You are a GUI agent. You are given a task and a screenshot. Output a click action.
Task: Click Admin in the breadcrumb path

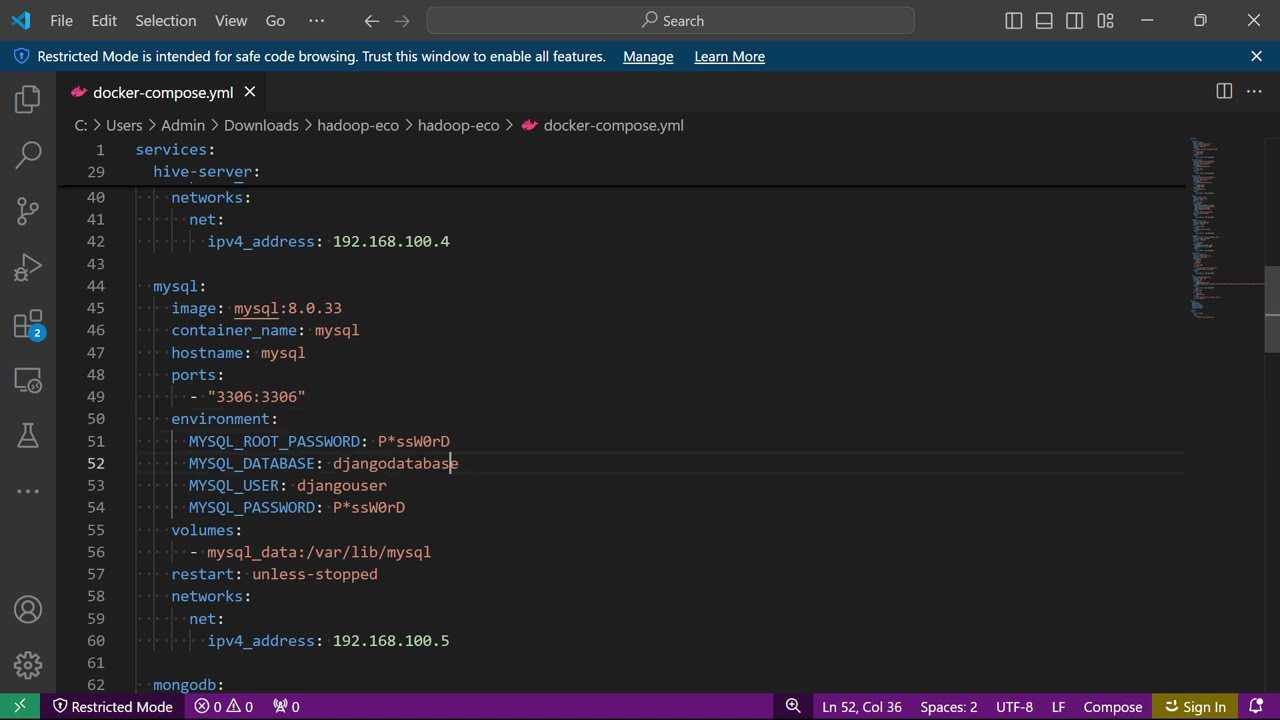click(x=183, y=125)
